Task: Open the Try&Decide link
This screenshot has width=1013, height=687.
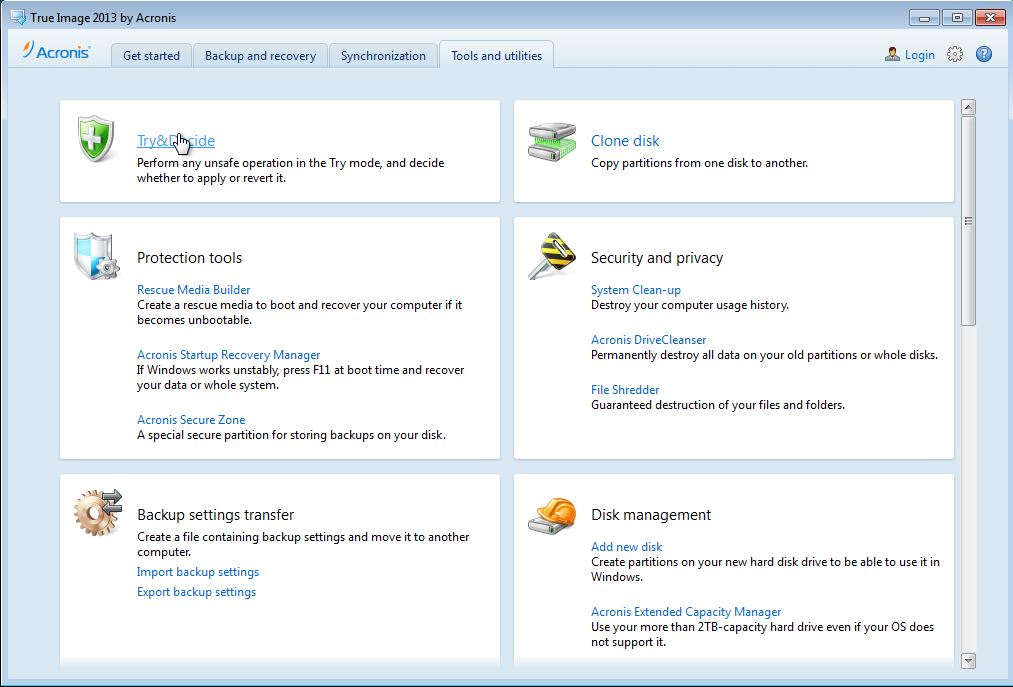Action: 176,140
